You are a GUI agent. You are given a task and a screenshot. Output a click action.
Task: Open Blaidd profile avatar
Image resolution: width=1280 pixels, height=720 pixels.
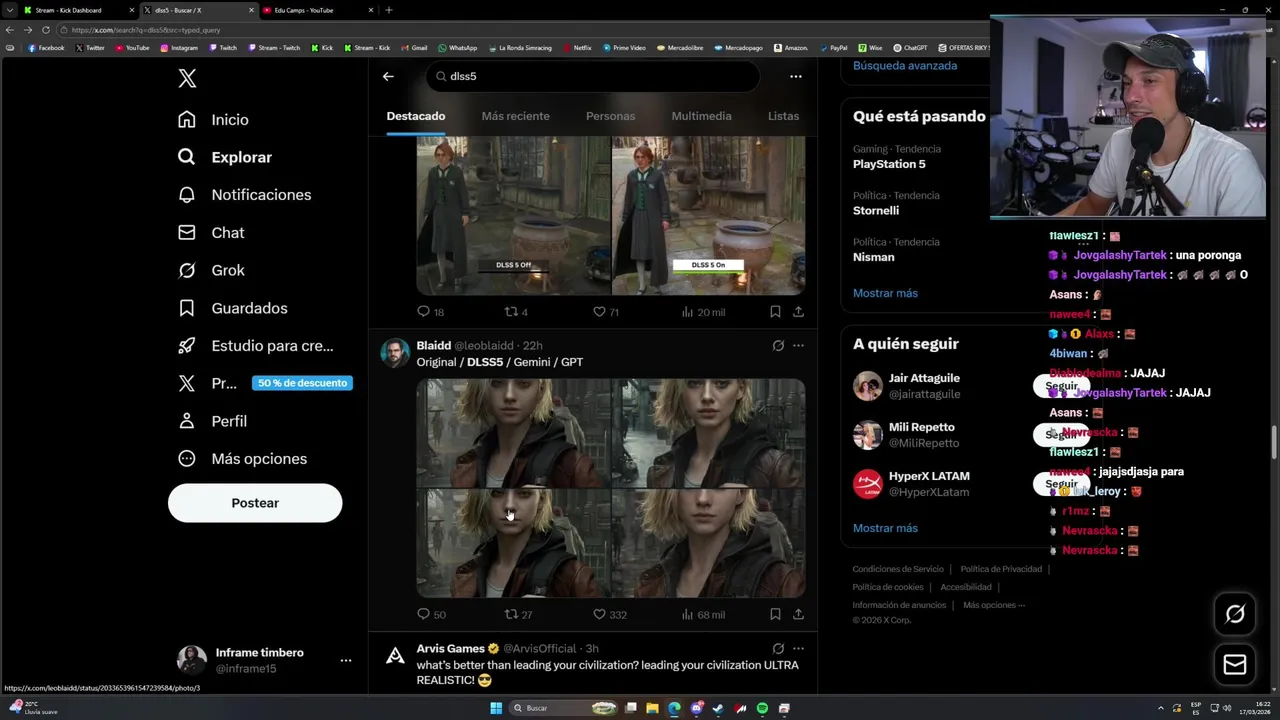[x=395, y=353]
